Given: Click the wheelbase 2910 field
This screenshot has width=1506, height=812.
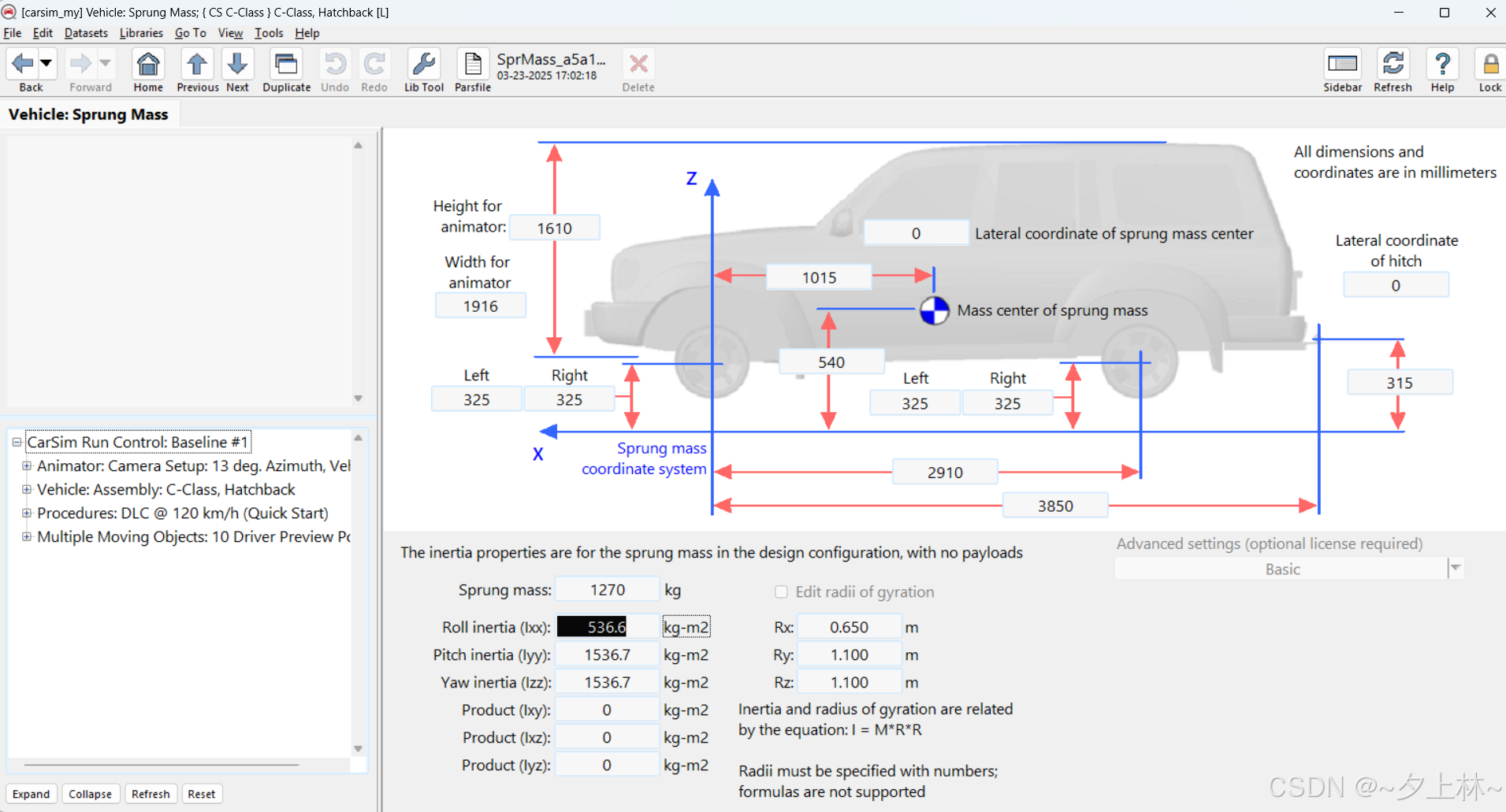Looking at the screenshot, I should click(x=945, y=472).
